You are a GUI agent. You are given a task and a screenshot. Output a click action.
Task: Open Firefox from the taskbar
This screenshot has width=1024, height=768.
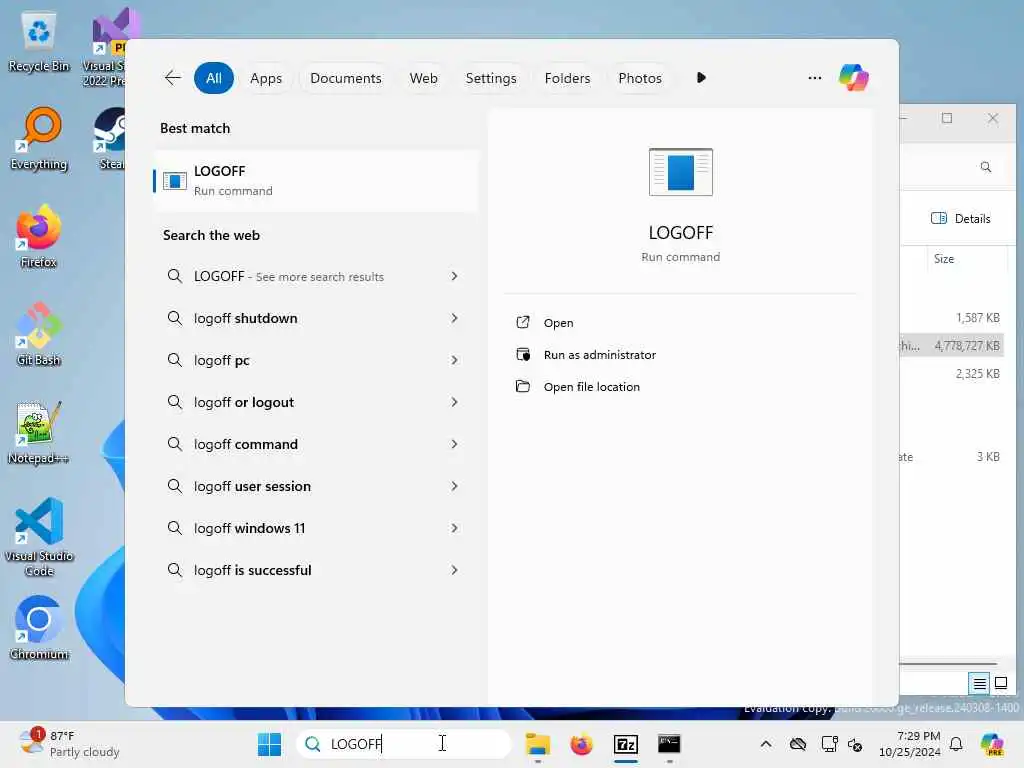coord(581,744)
